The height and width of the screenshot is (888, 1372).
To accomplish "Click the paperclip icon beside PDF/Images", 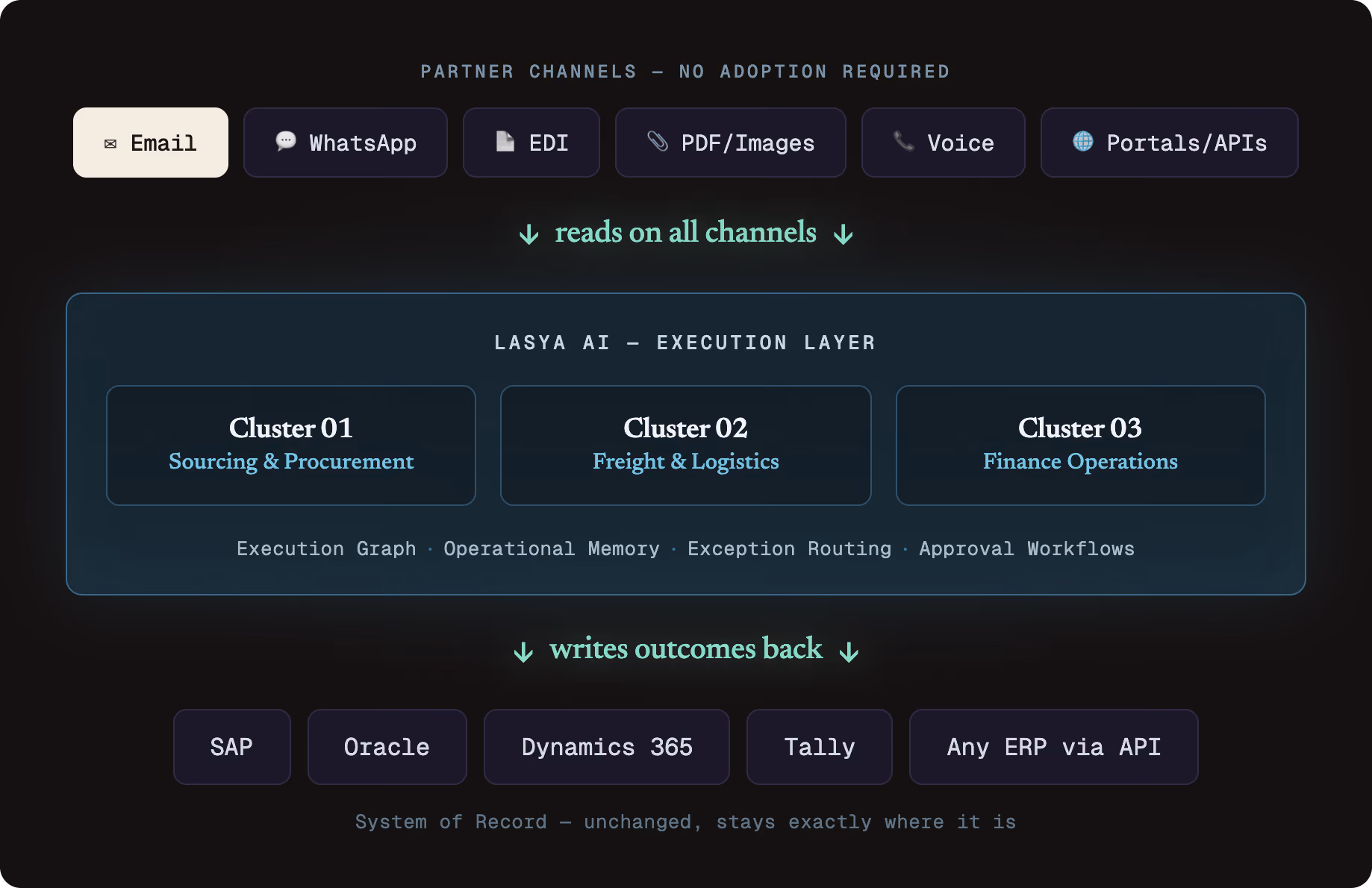I will click(658, 141).
